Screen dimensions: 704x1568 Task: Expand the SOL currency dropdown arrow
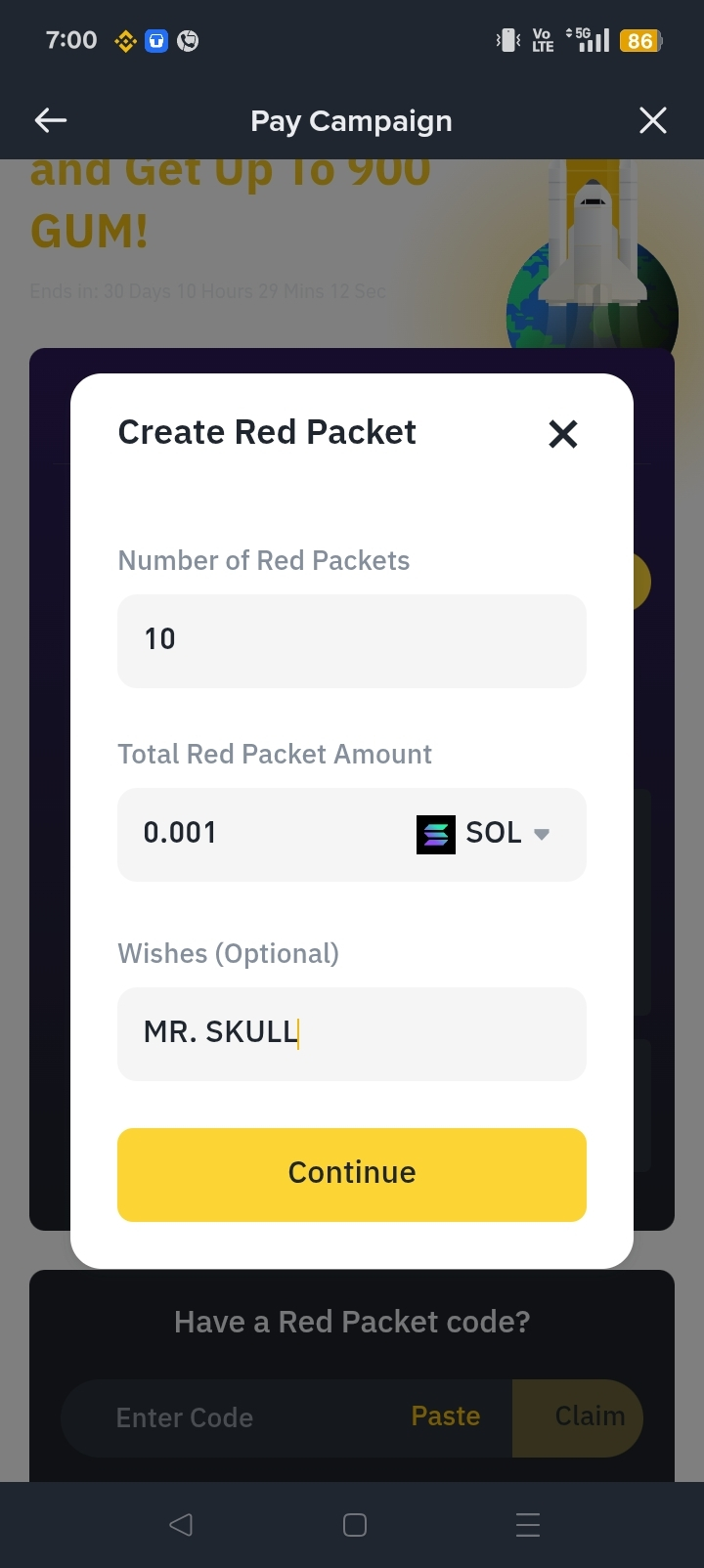coord(542,834)
